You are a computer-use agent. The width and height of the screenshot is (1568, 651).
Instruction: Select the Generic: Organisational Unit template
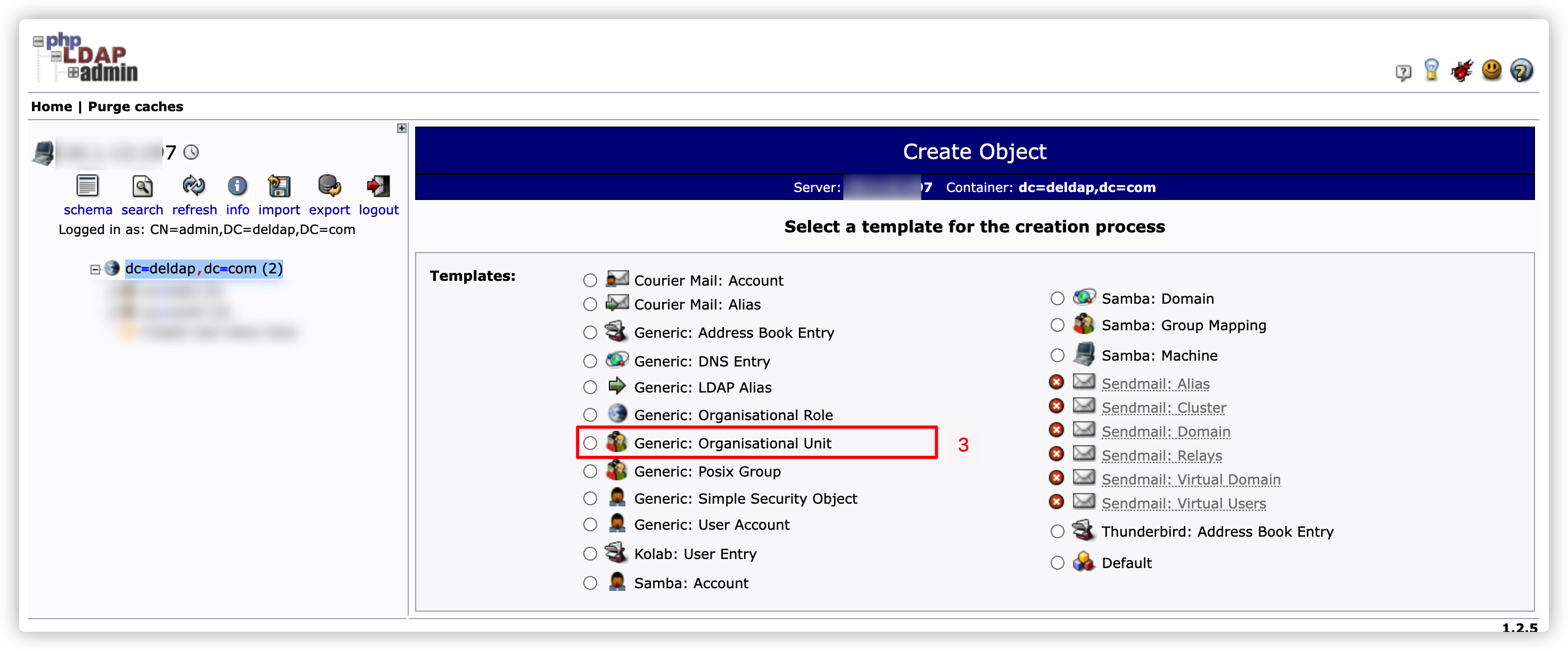point(589,443)
